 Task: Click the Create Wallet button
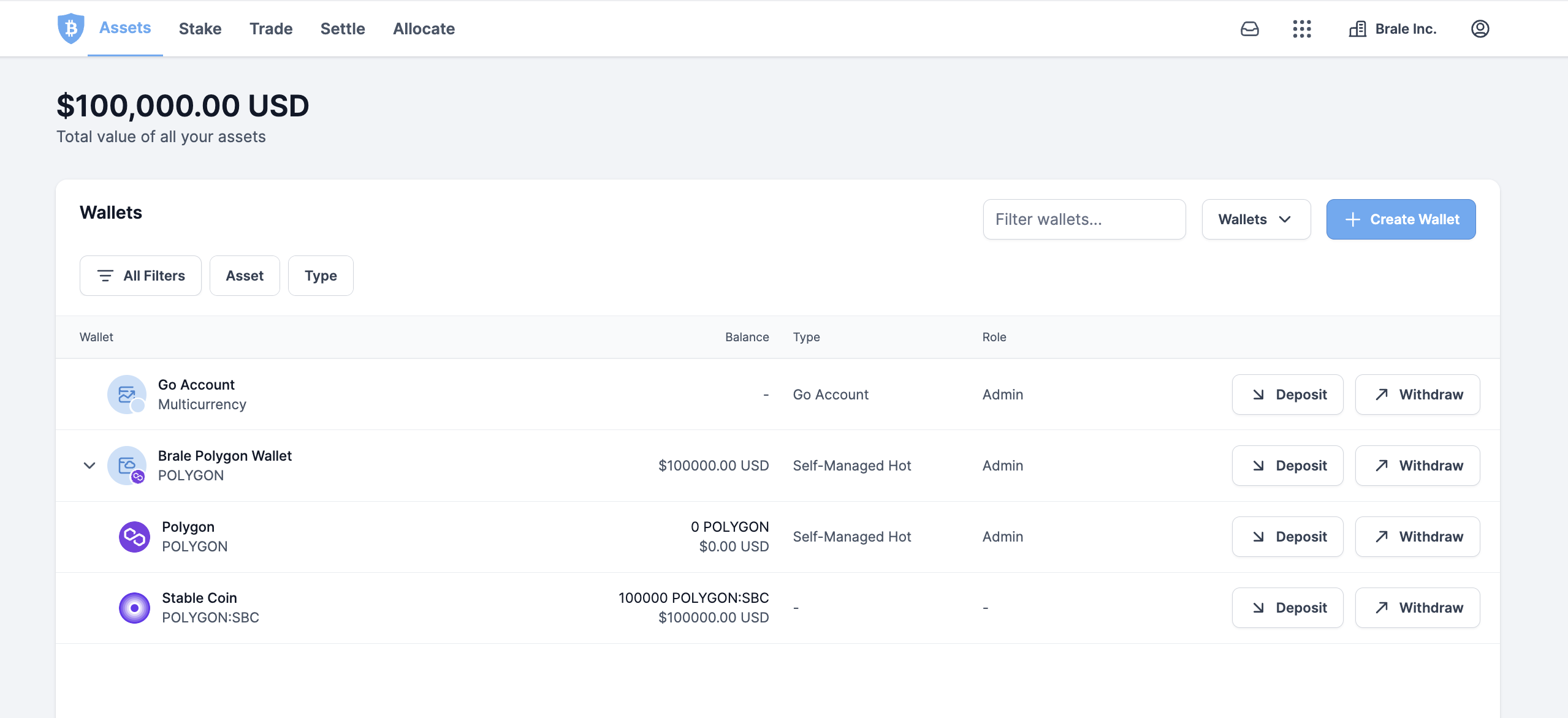[x=1401, y=219]
